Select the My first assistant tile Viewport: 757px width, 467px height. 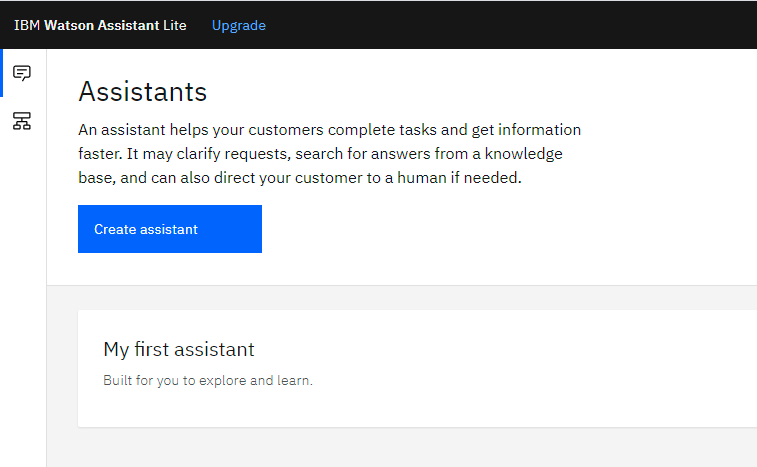click(x=417, y=368)
